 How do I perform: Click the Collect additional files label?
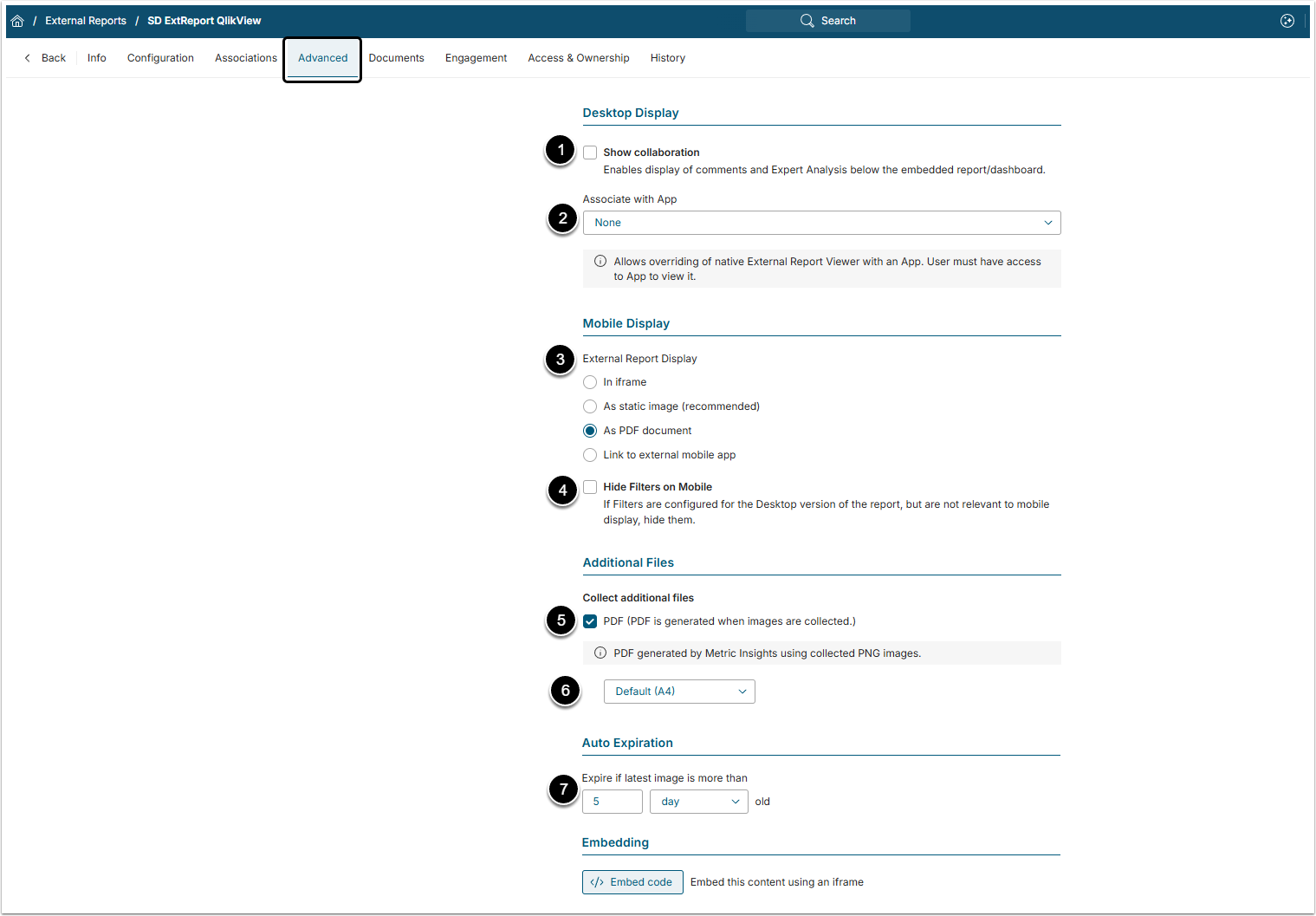(639, 598)
